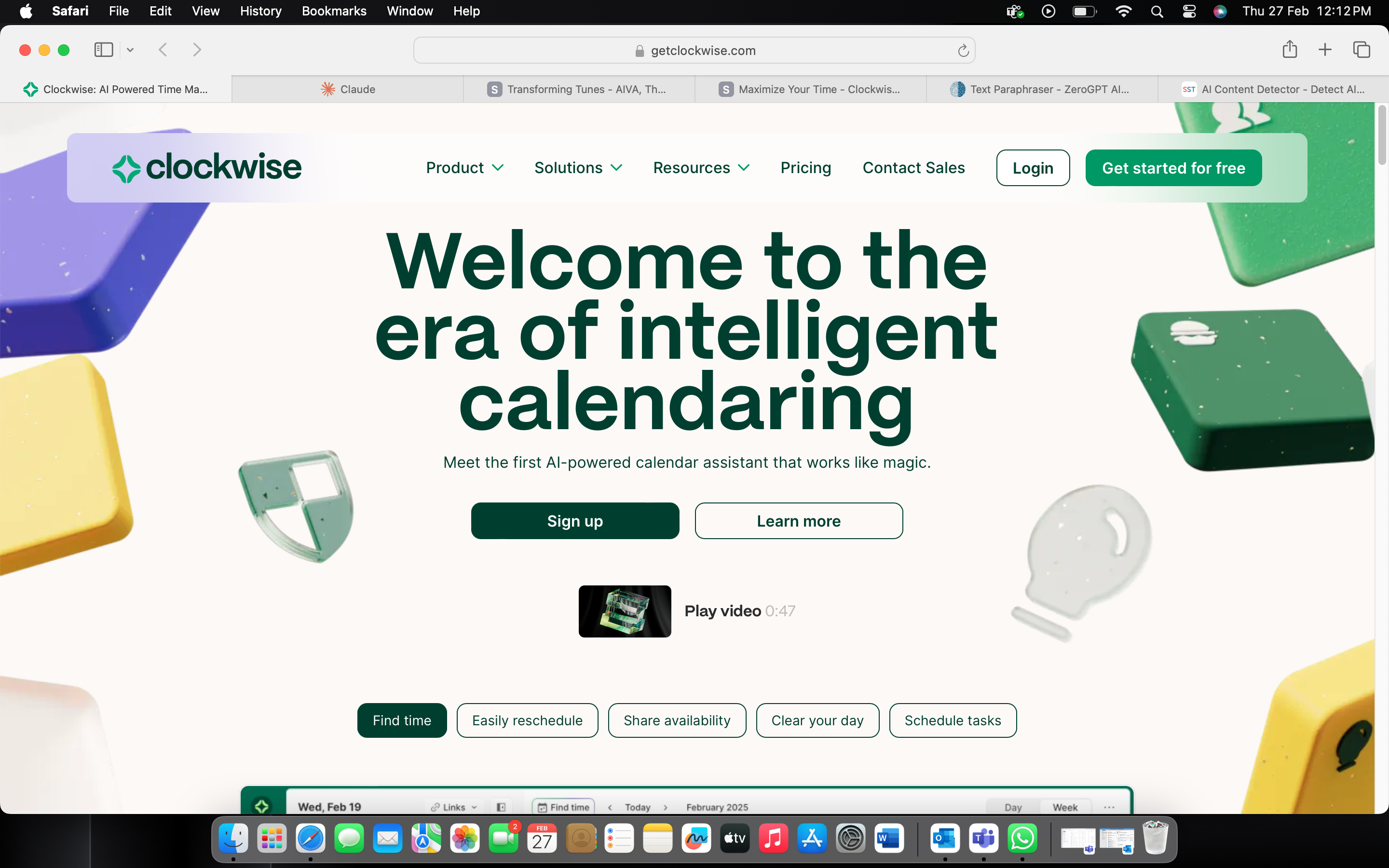Open the Window menu
This screenshot has height=868, width=1389.
click(410, 11)
